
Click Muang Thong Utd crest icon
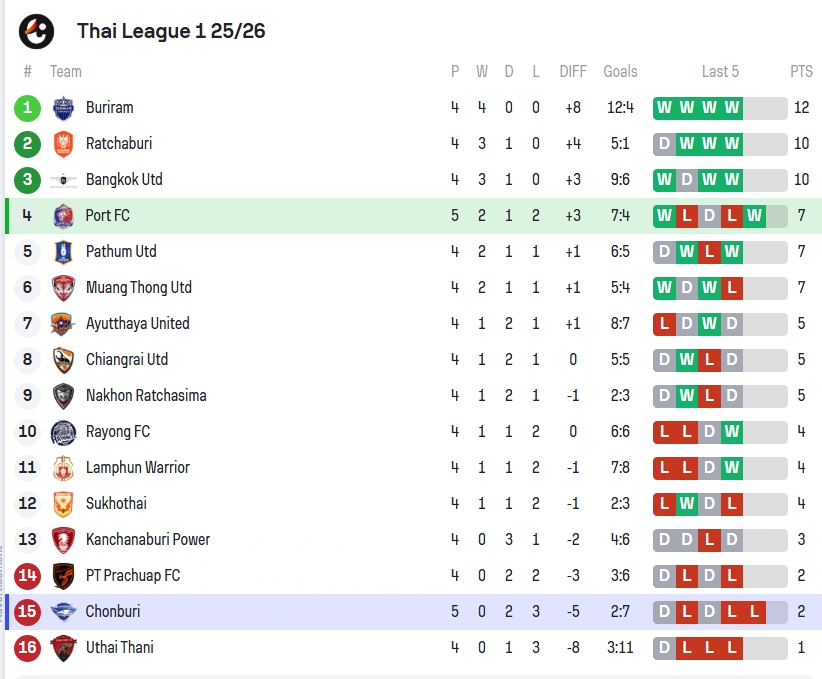(x=63, y=288)
